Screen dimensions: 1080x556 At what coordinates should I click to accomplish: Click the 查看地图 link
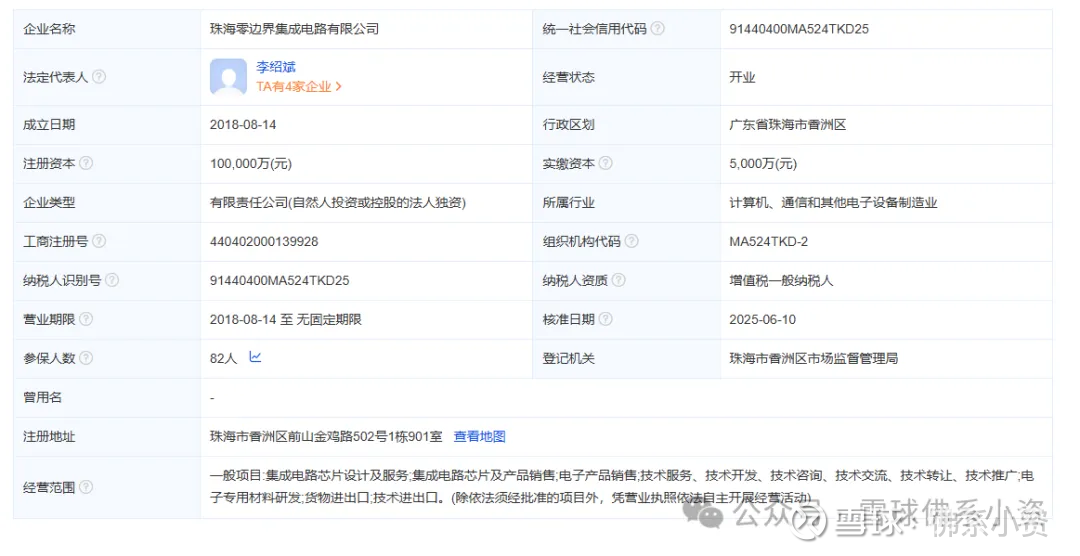[479, 436]
